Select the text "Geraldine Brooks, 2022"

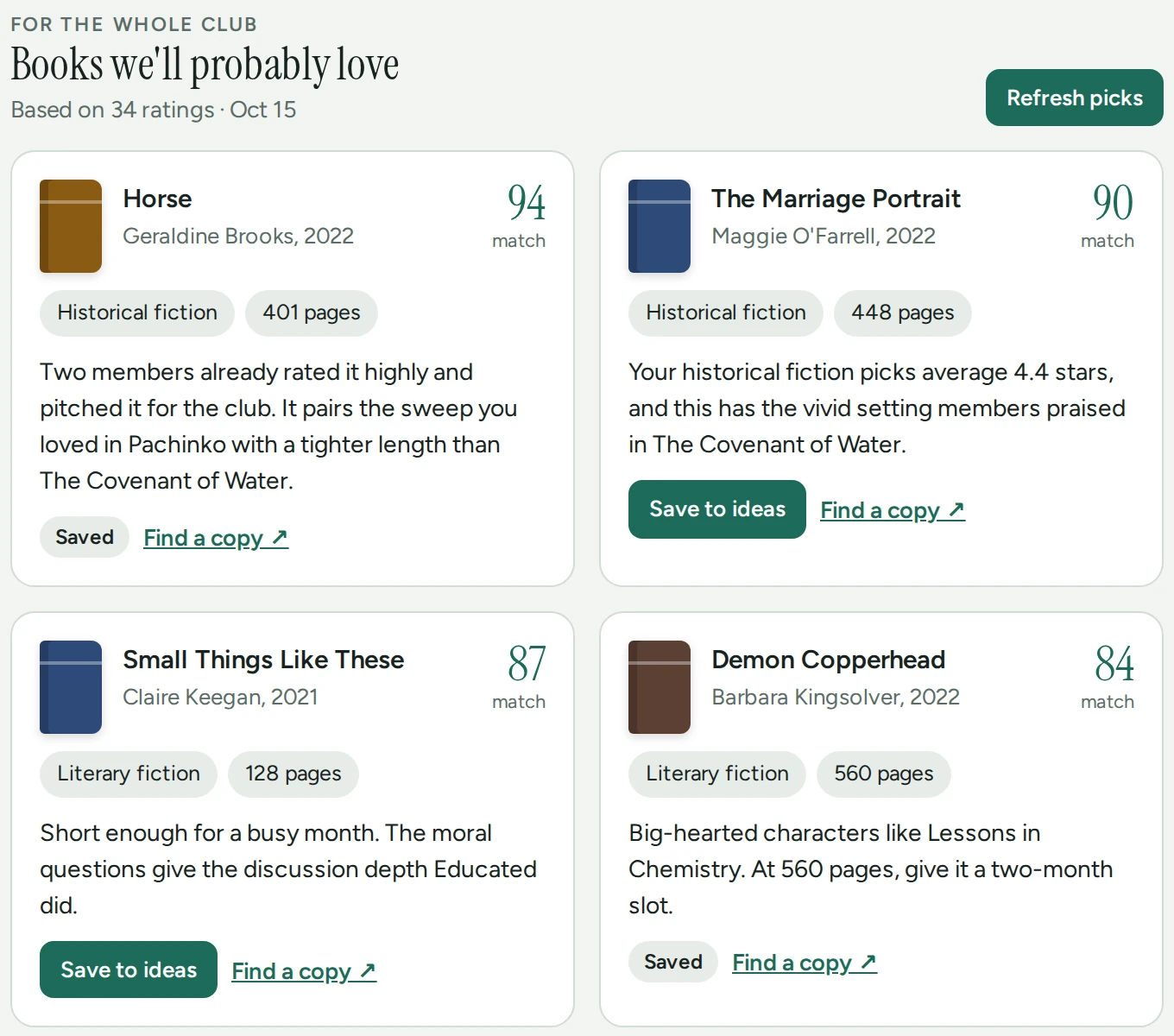point(238,236)
